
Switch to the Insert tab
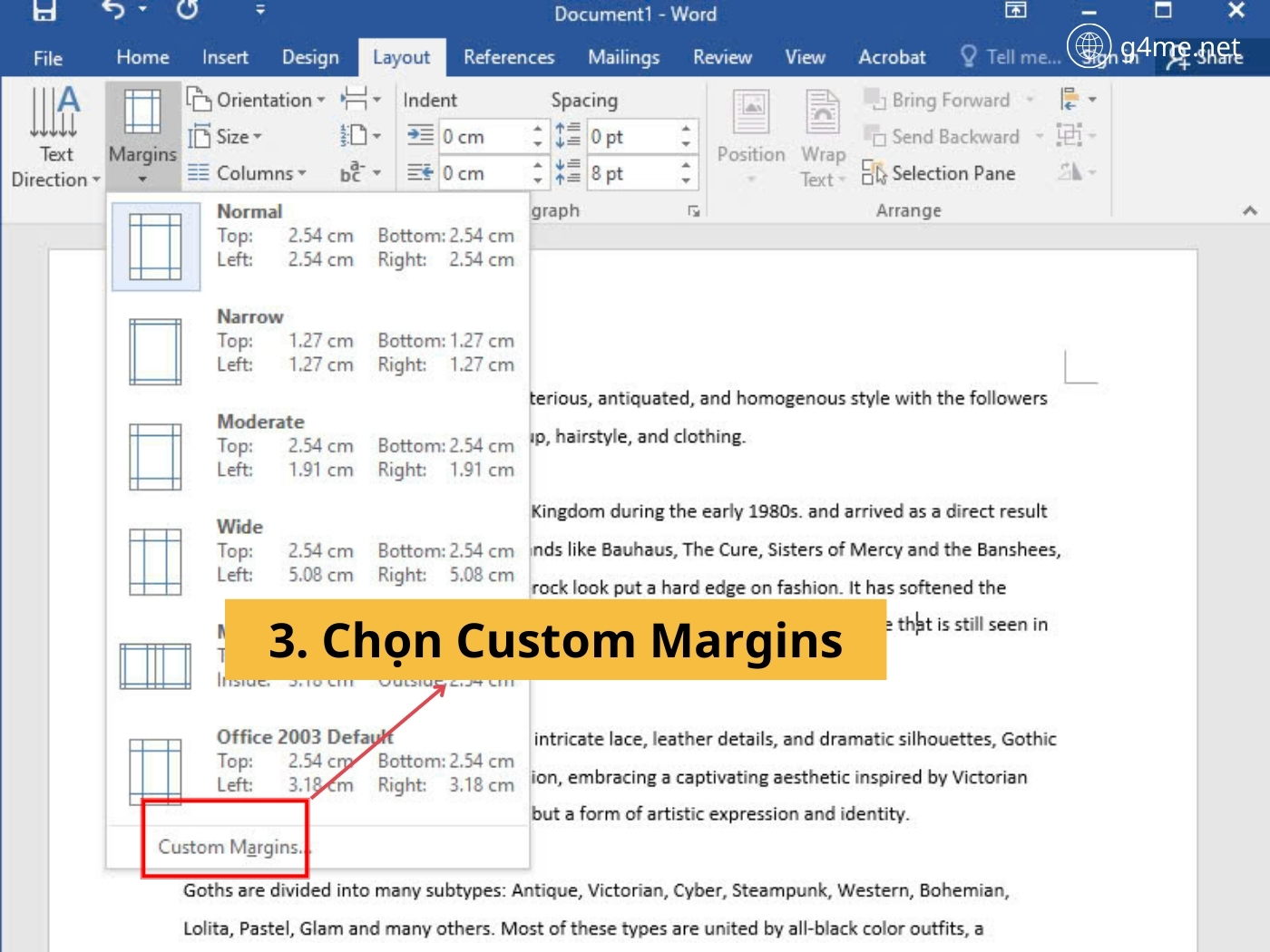225,57
